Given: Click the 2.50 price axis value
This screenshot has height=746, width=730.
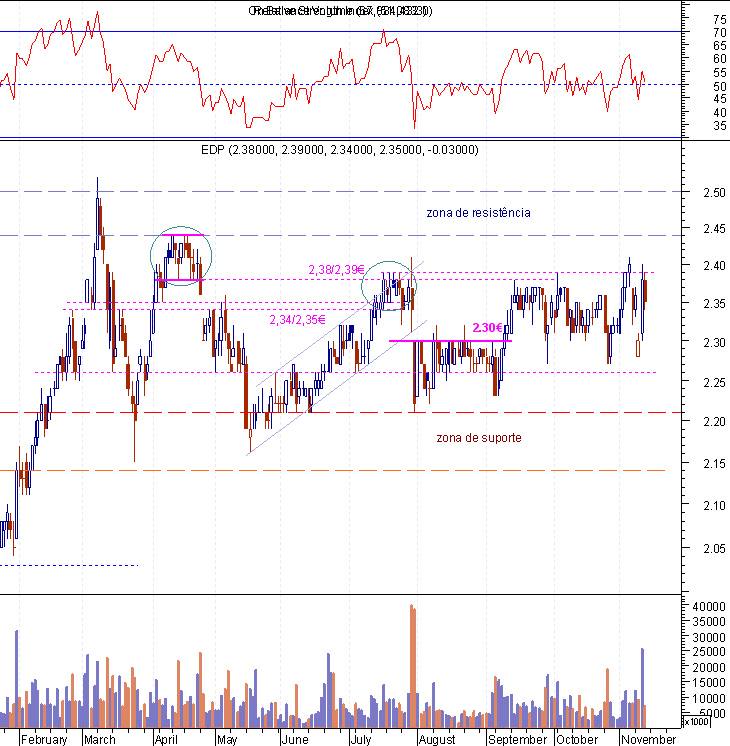Looking at the screenshot, I should point(714,193).
